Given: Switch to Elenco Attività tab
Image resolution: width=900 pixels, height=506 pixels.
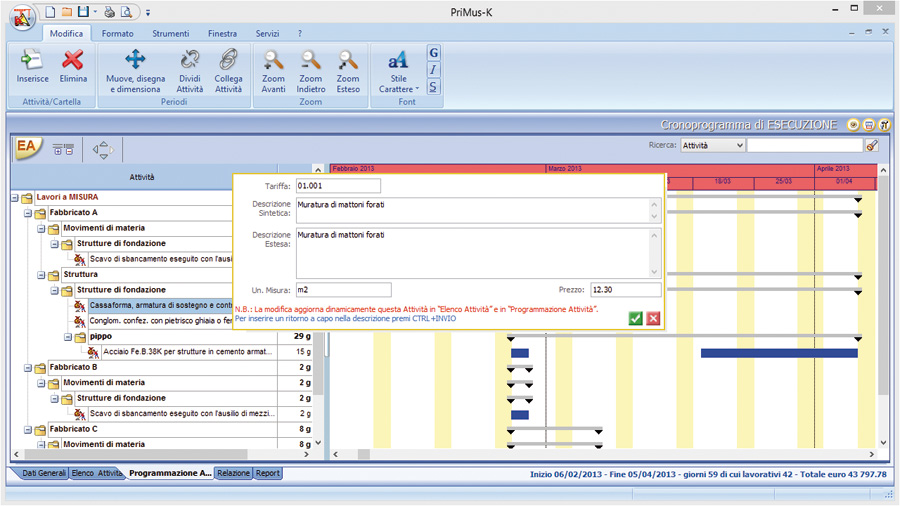Looking at the screenshot, I should tap(96, 473).
